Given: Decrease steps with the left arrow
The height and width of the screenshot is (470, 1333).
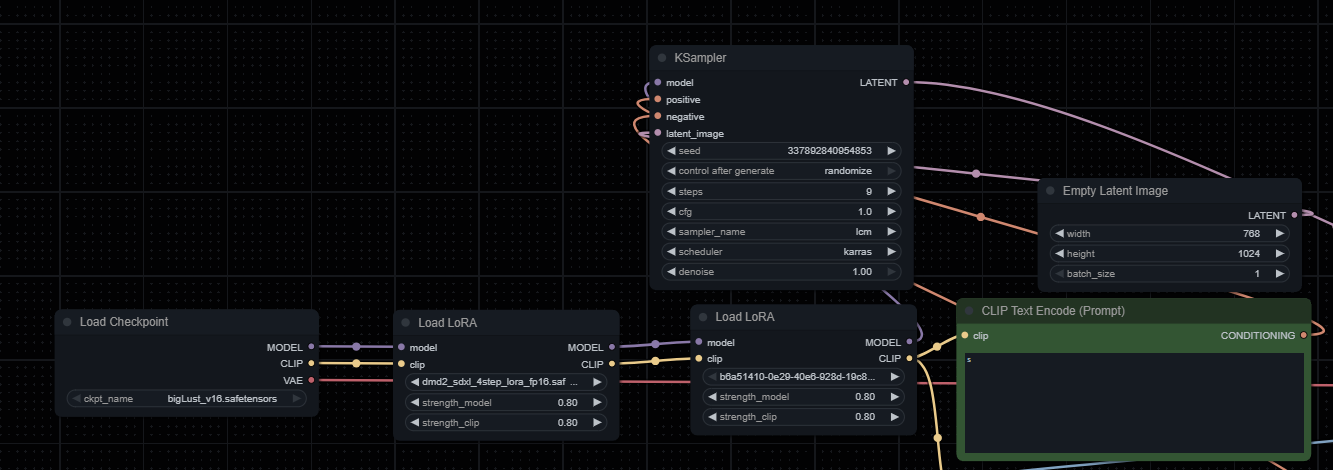Looking at the screenshot, I should click(672, 191).
